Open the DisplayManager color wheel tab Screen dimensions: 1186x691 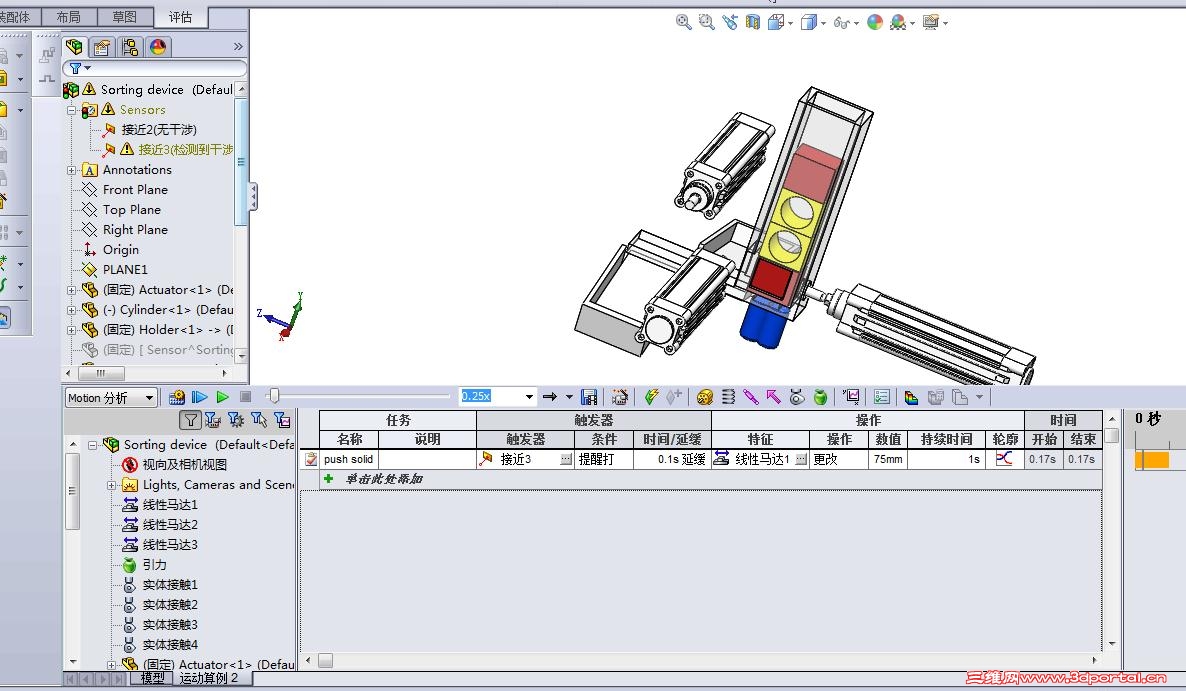pos(158,47)
